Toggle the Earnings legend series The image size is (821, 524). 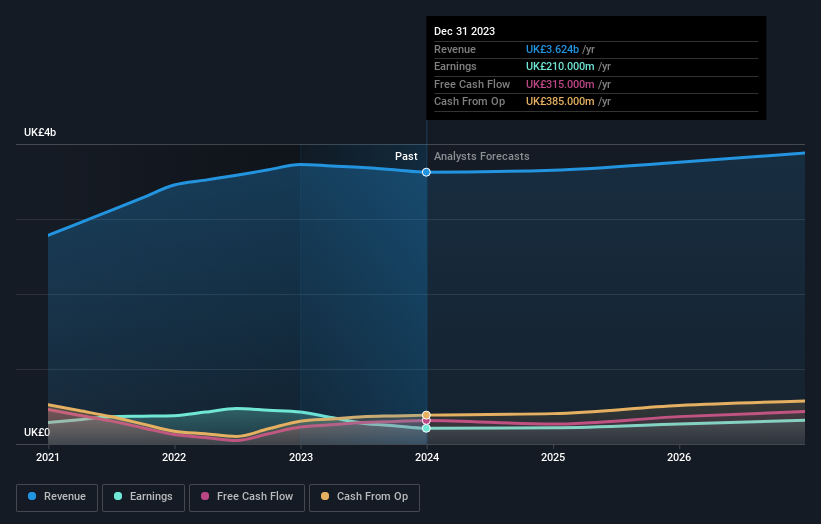coord(143,497)
